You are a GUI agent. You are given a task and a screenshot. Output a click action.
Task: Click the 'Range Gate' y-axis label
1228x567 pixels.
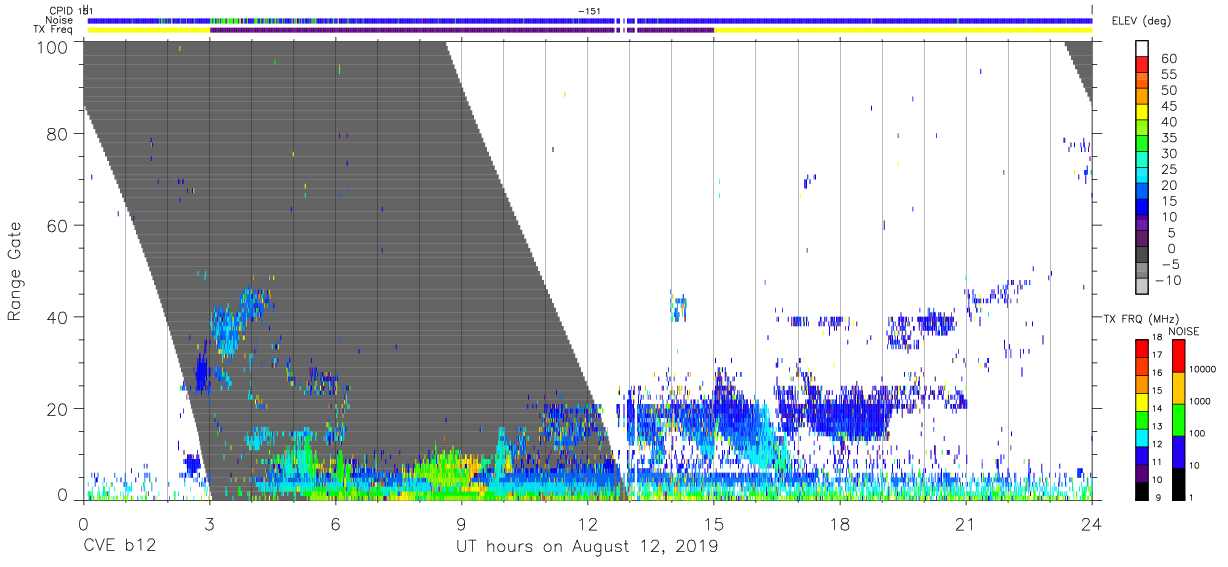[x=15, y=272]
